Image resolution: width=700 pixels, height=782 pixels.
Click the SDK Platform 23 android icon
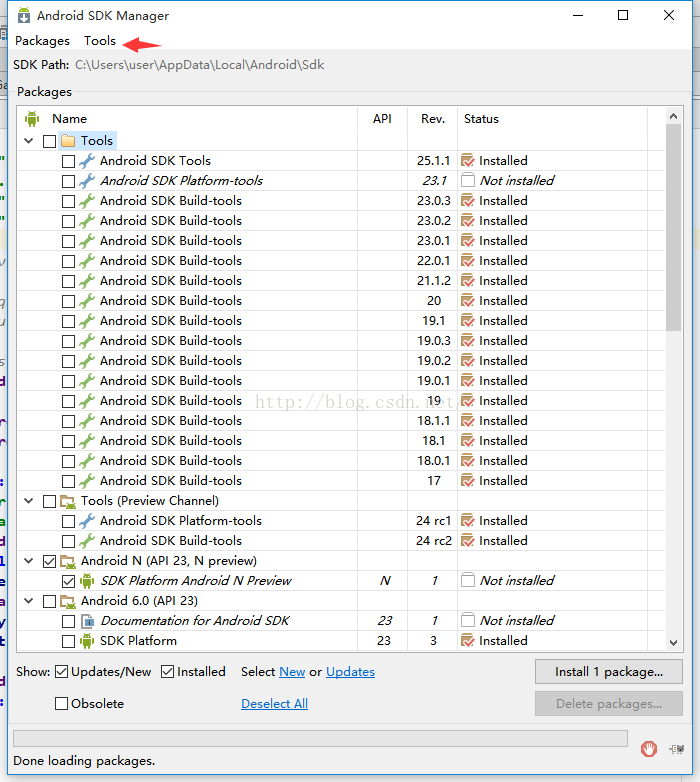tap(87, 641)
